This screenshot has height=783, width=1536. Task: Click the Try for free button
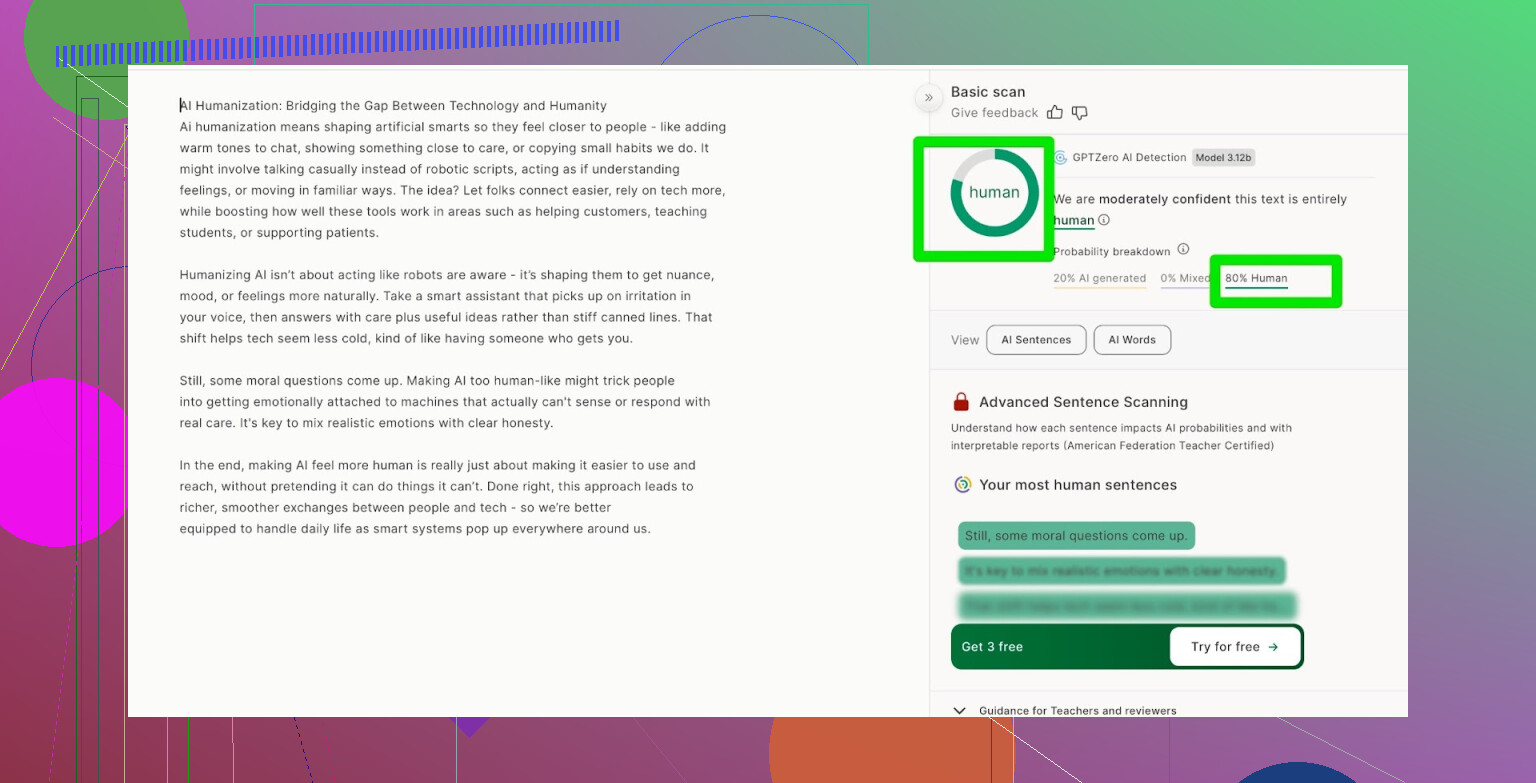(x=1235, y=647)
